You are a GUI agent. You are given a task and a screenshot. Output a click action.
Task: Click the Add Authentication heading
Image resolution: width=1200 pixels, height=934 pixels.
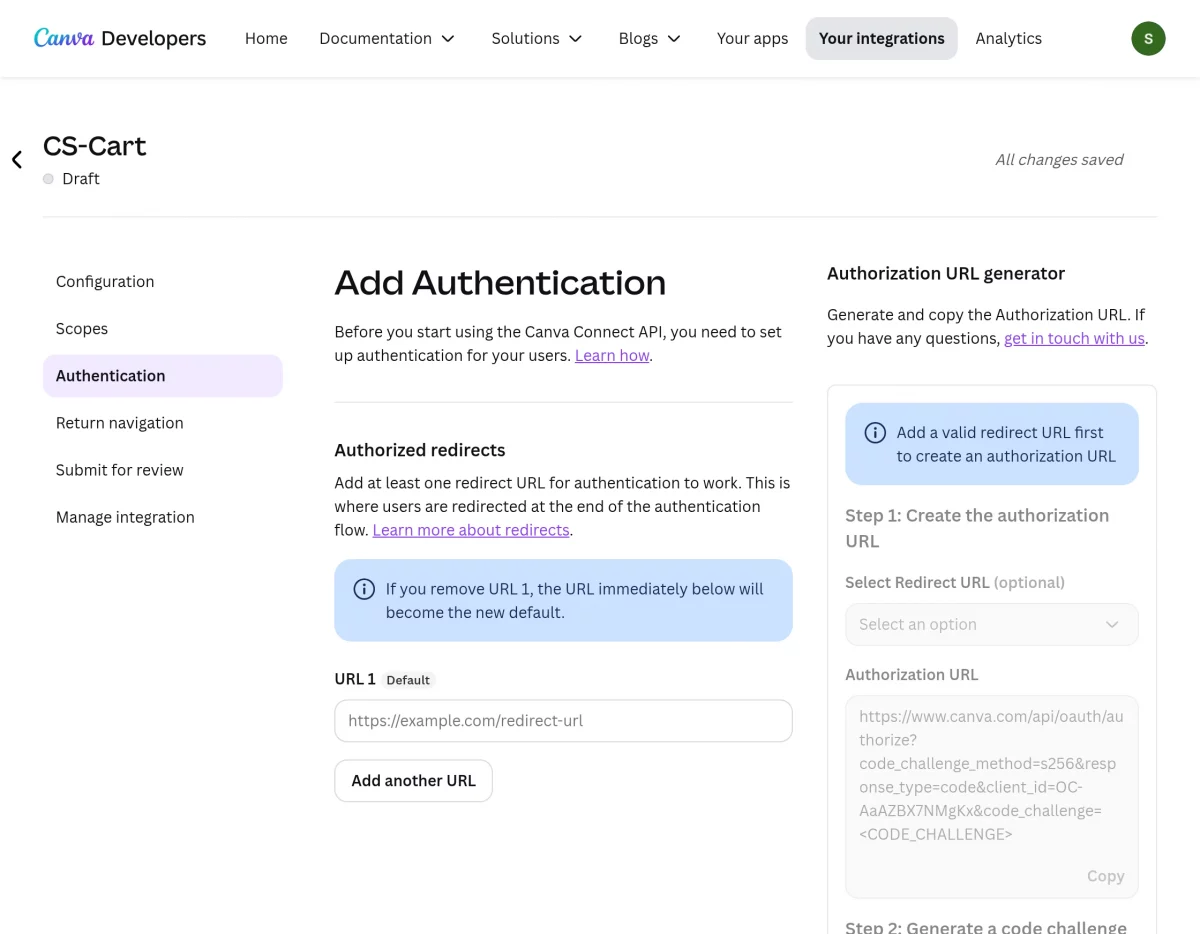pyautogui.click(x=500, y=283)
